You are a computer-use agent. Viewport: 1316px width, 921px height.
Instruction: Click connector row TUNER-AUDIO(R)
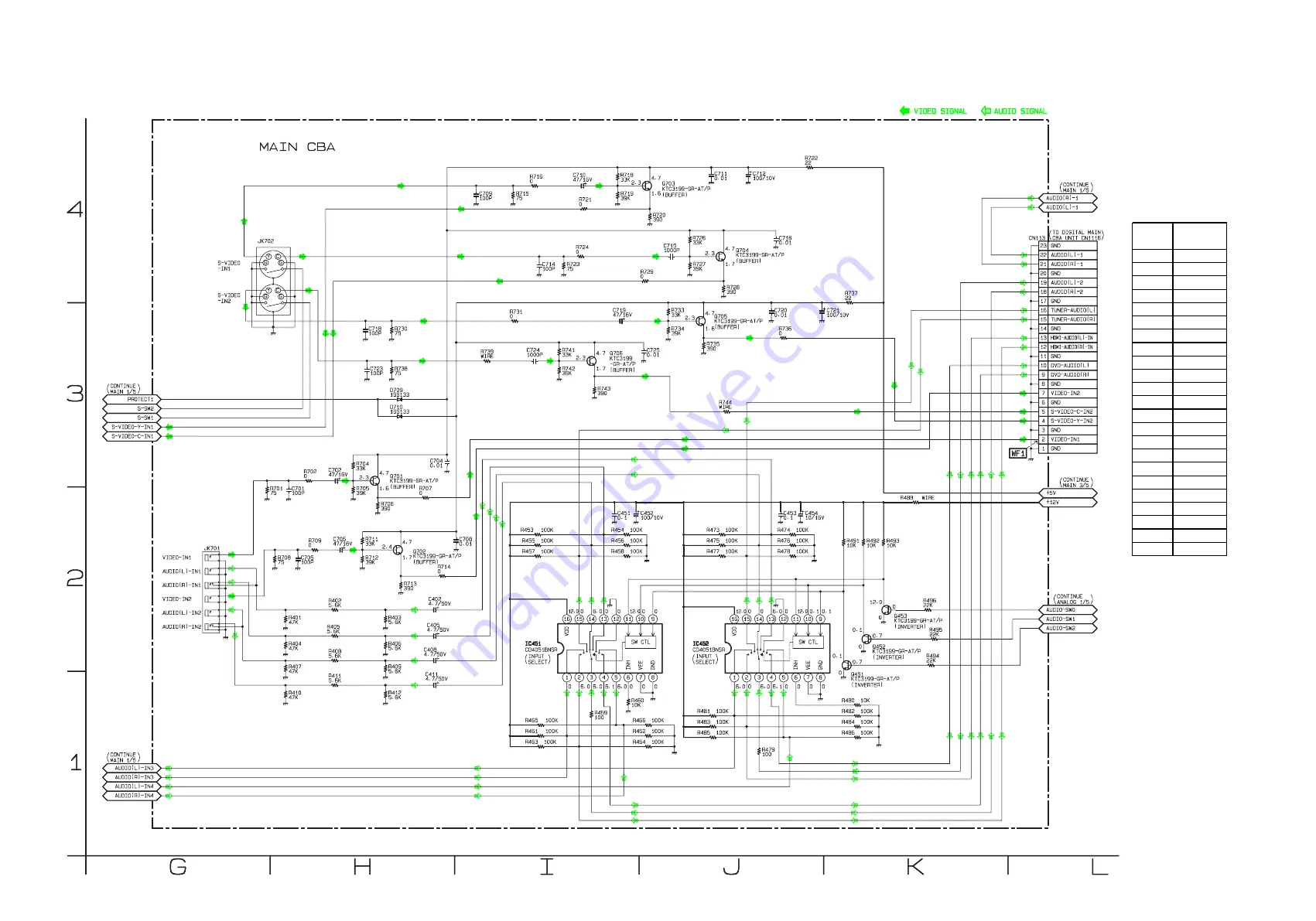[1068, 319]
